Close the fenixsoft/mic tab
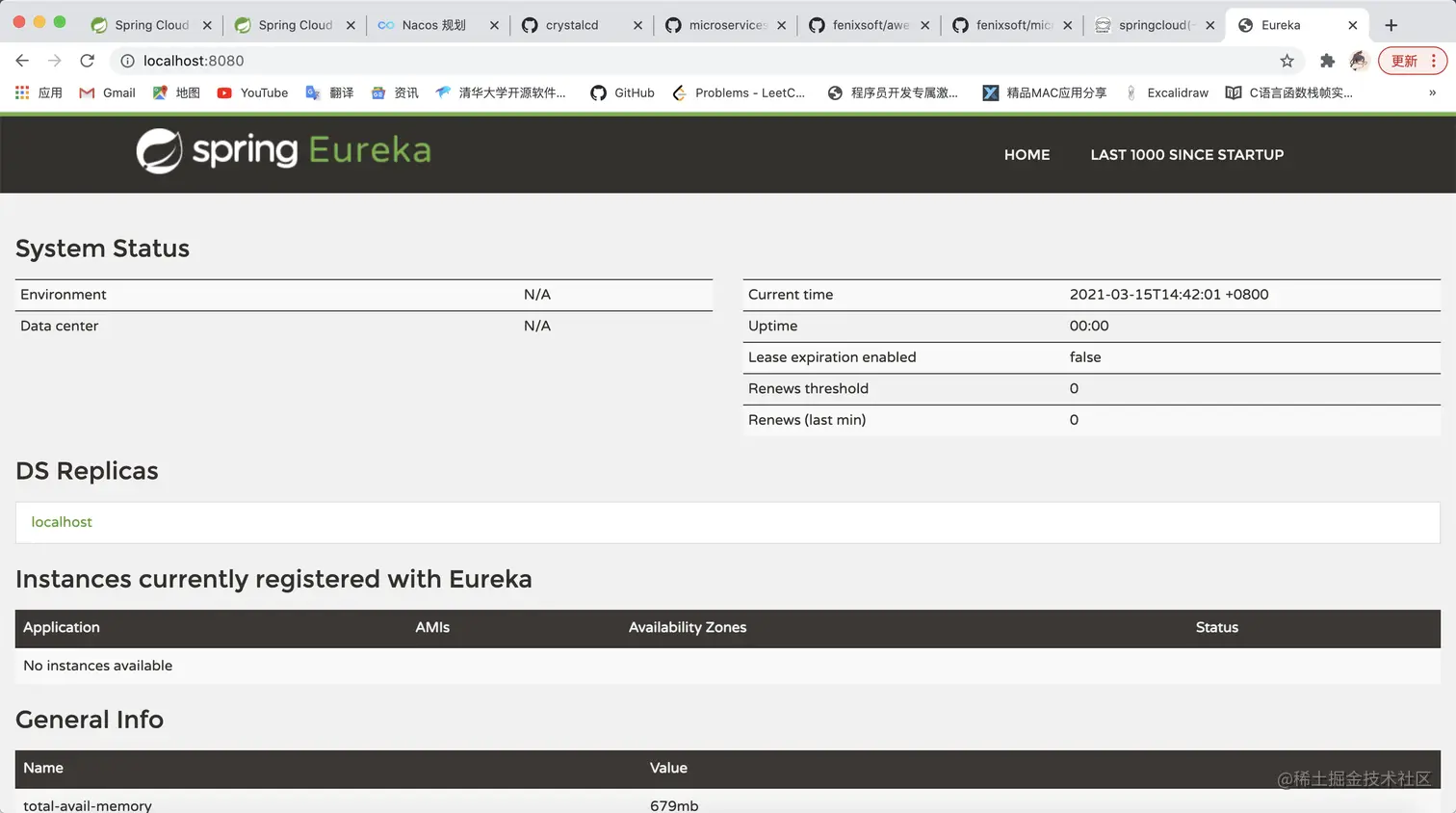Viewport: 1456px width, 813px height. coord(1067,25)
